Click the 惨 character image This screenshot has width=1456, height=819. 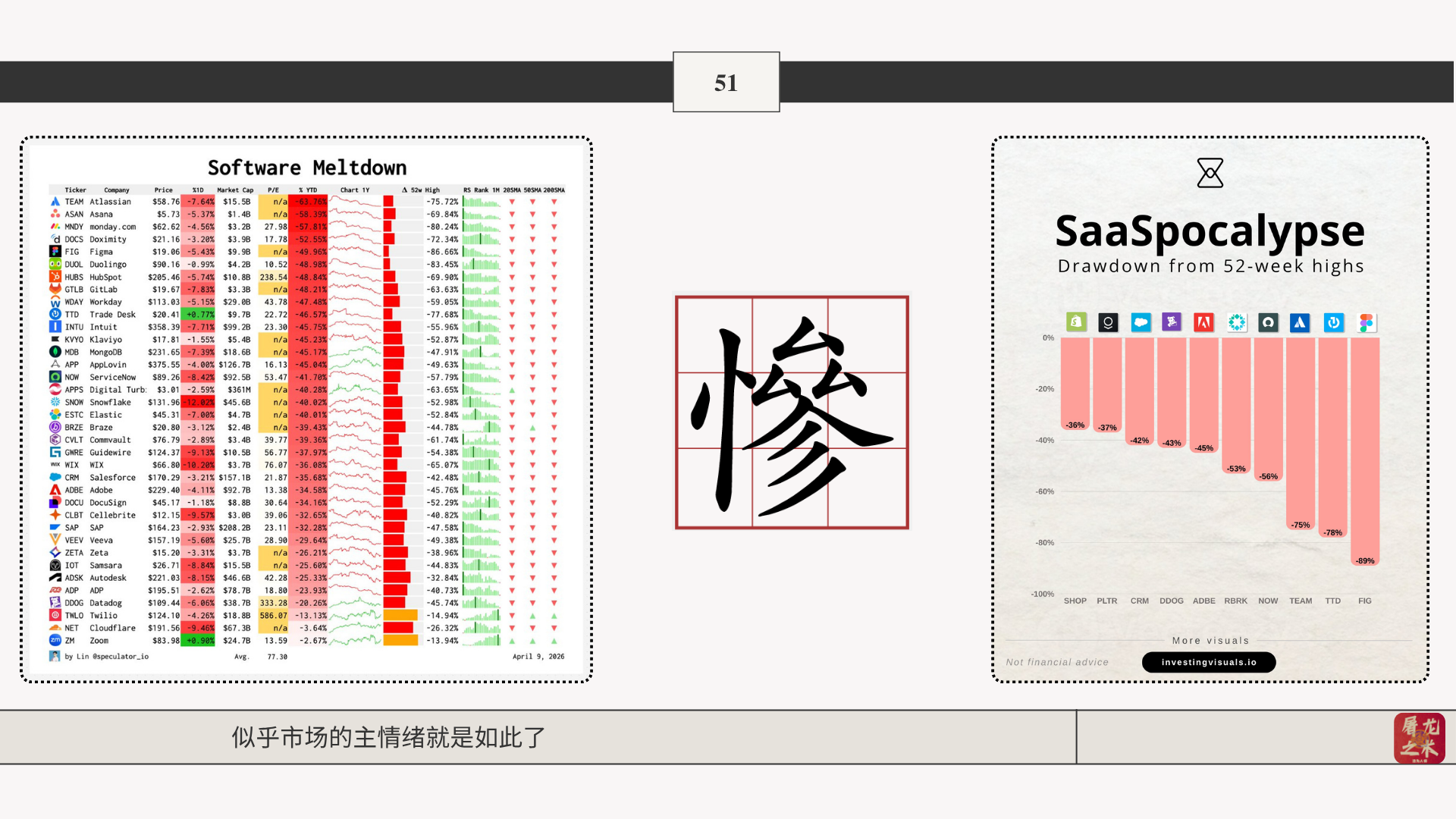click(792, 413)
